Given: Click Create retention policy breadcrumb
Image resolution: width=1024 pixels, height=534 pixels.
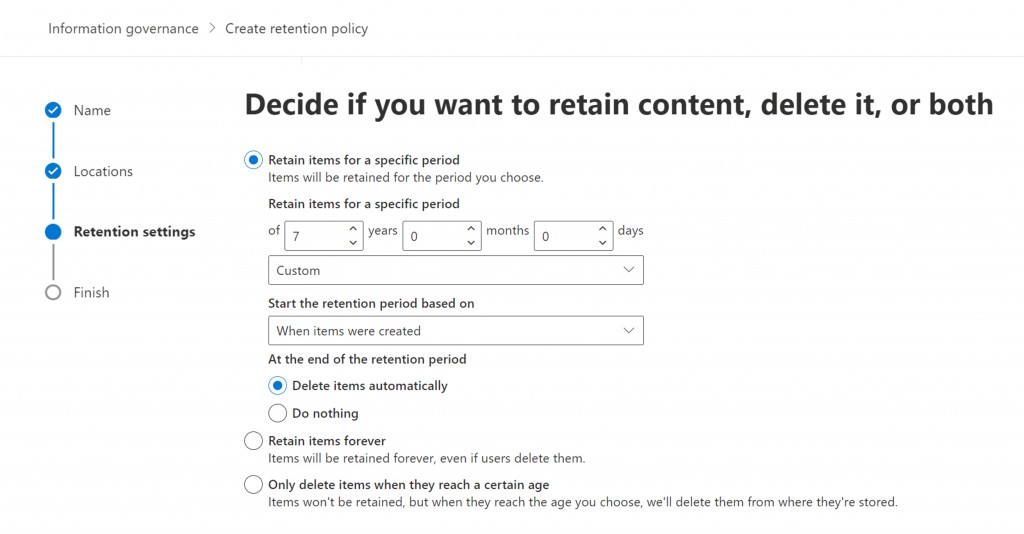Looking at the screenshot, I should tap(296, 29).
